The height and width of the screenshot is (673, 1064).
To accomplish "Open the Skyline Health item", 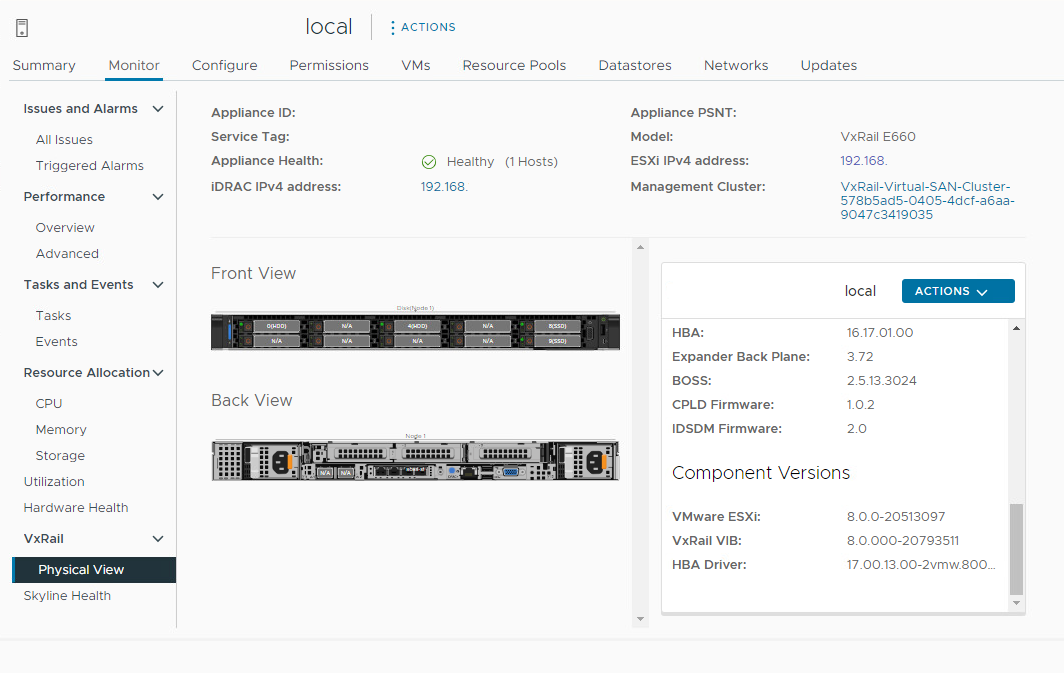I will coord(67,596).
